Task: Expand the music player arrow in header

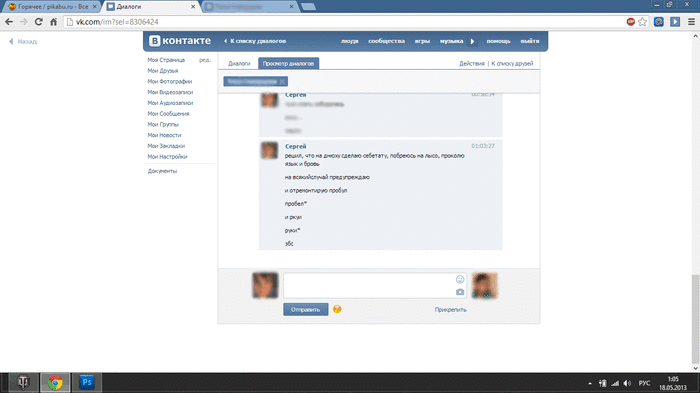Action: tap(472, 41)
